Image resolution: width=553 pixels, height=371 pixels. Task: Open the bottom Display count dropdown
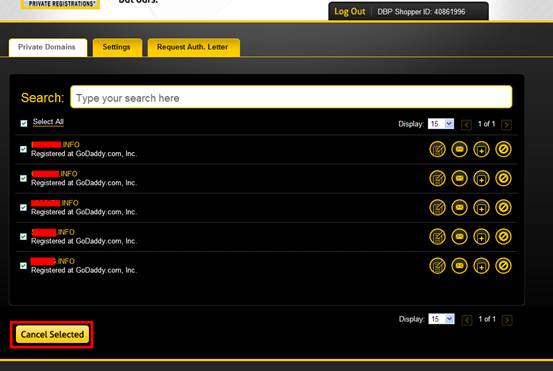[x=441, y=319]
